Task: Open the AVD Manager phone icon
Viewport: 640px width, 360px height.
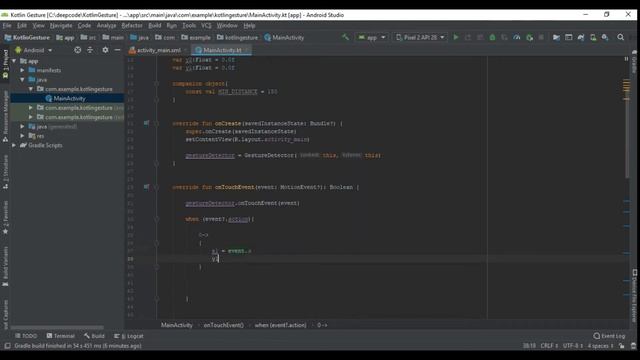Action: (593, 37)
